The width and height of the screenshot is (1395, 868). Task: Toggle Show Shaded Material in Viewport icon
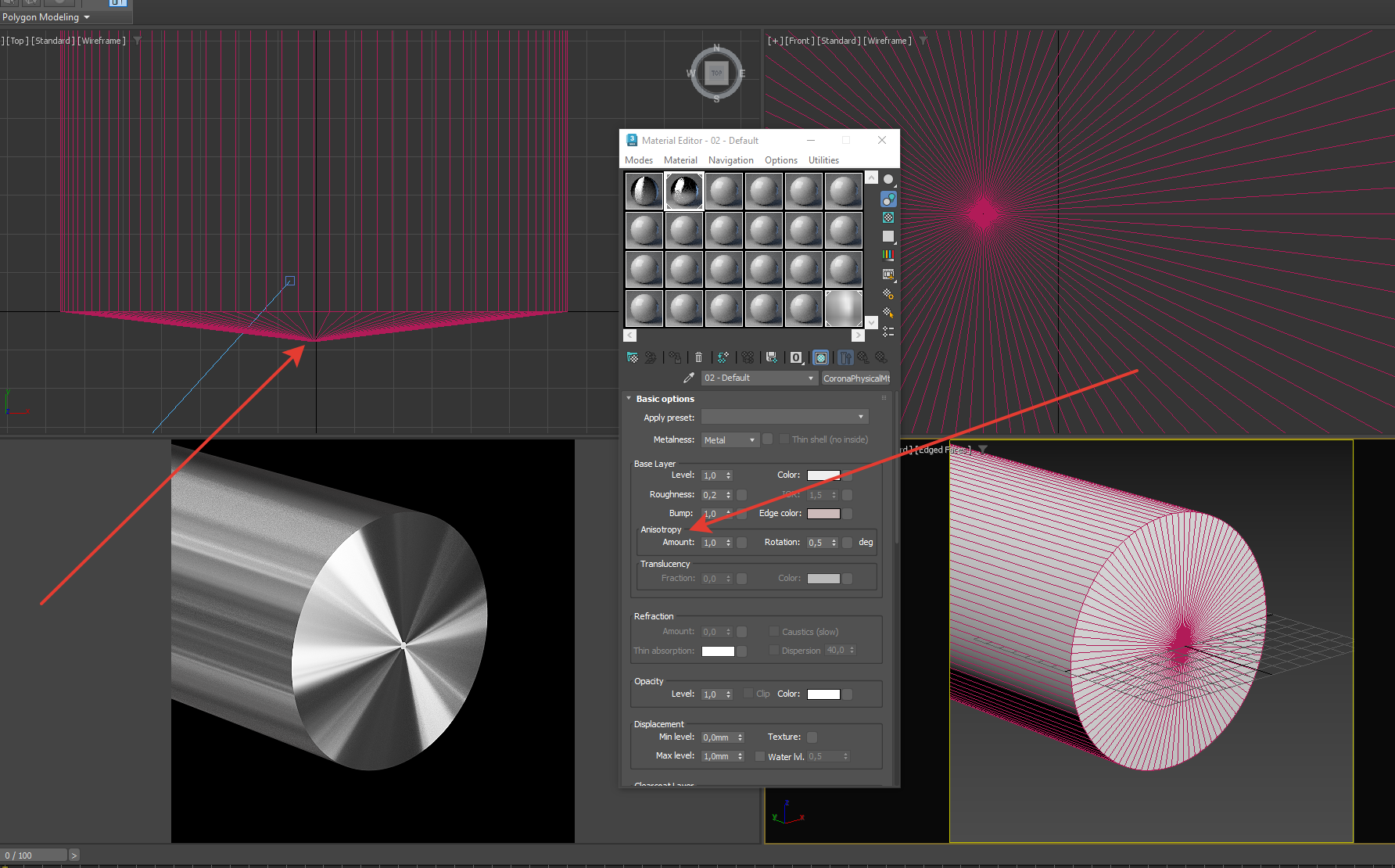[x=821, y=357]
